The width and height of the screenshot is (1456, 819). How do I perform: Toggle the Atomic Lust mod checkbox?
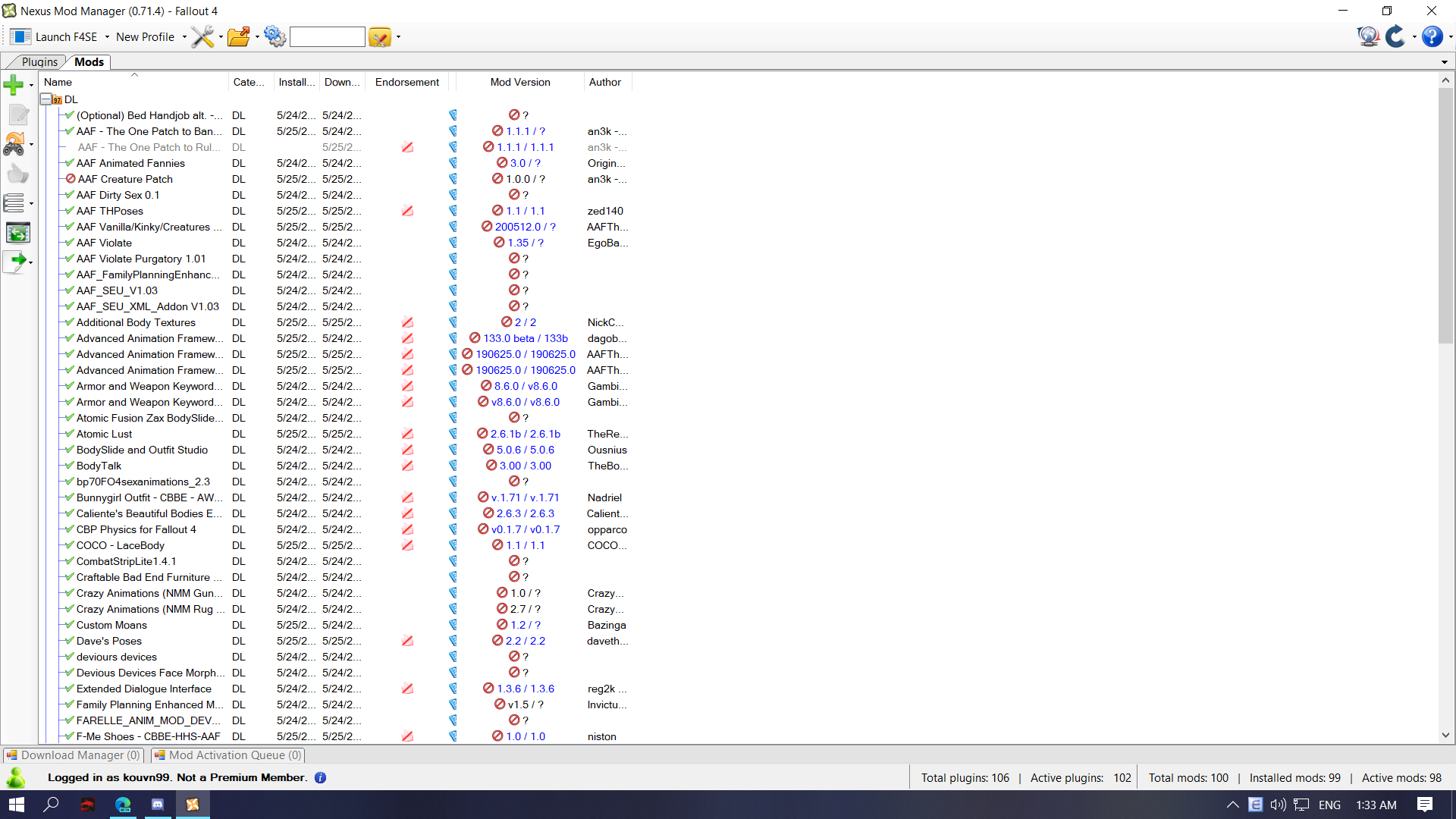click(x=70, y=434)
